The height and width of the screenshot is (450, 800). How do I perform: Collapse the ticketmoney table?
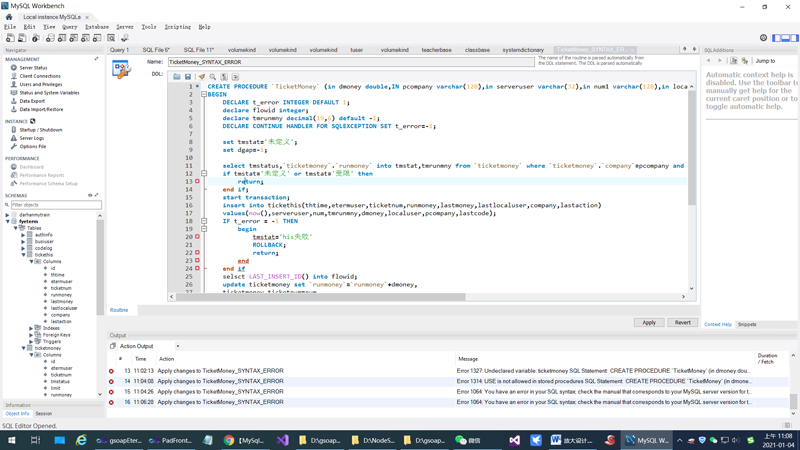tap(23, 348)
